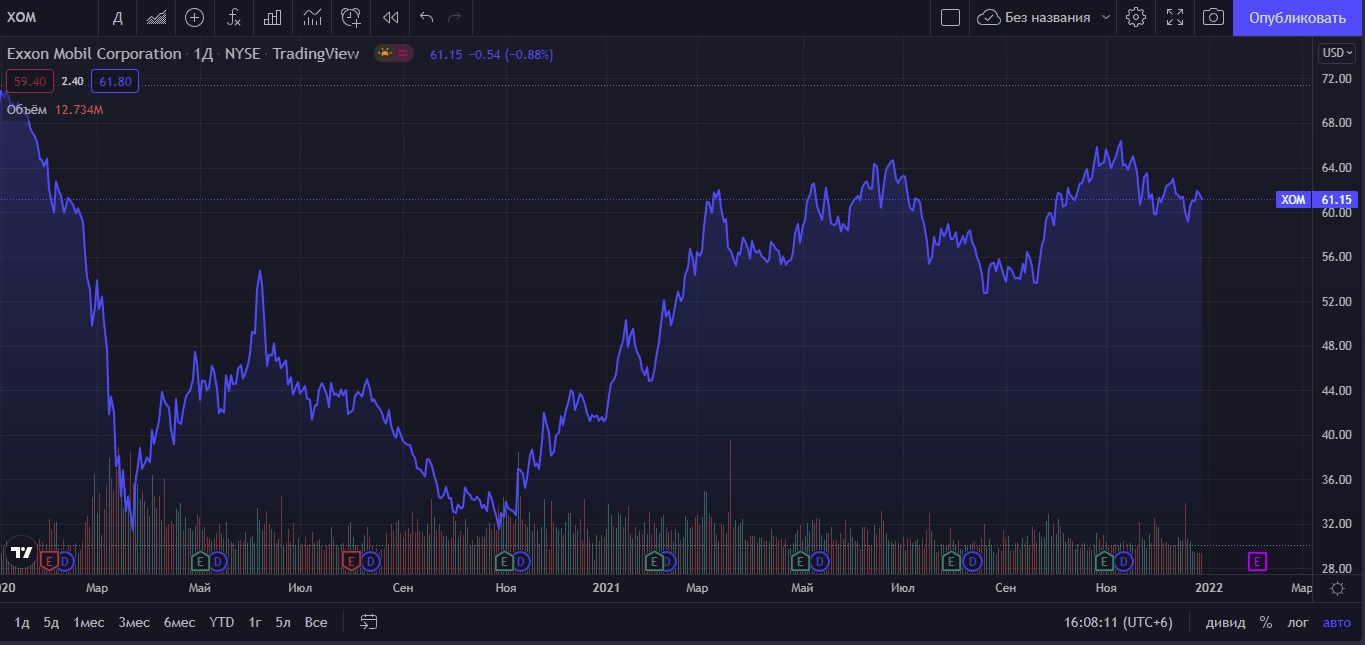Open the go-to-date calendar icon

369,622
